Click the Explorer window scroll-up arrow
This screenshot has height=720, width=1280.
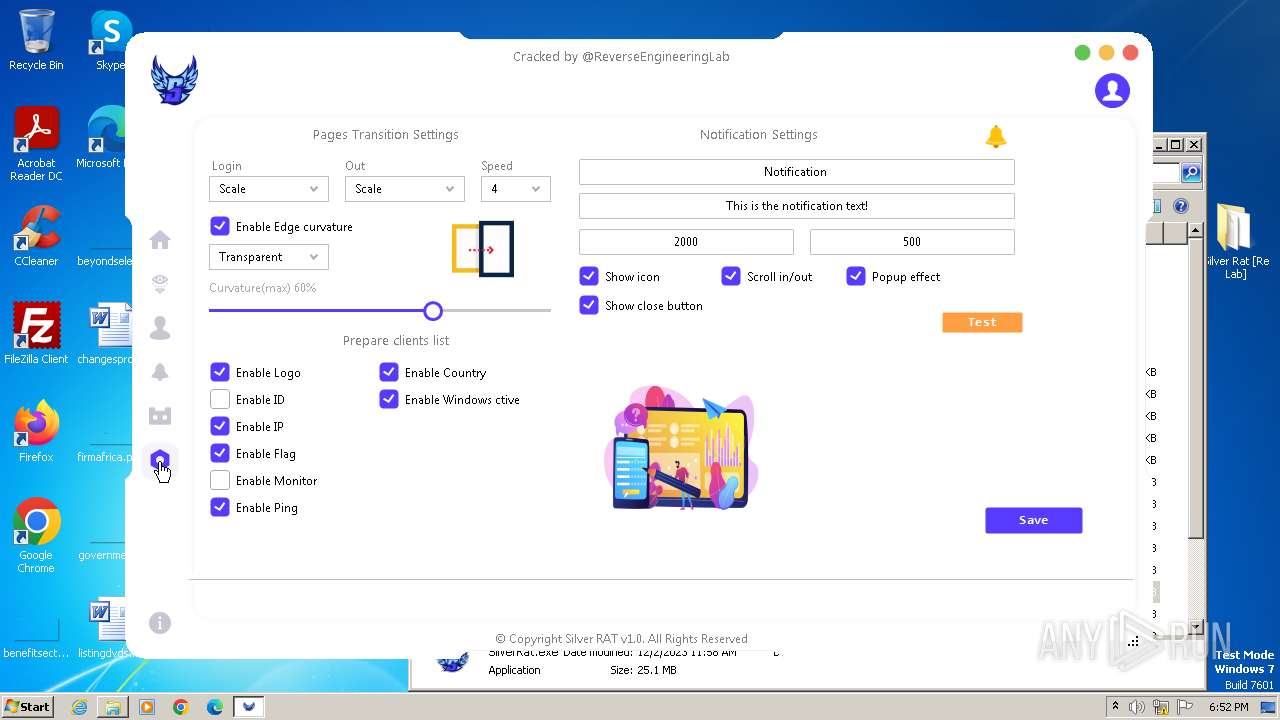1194,231
